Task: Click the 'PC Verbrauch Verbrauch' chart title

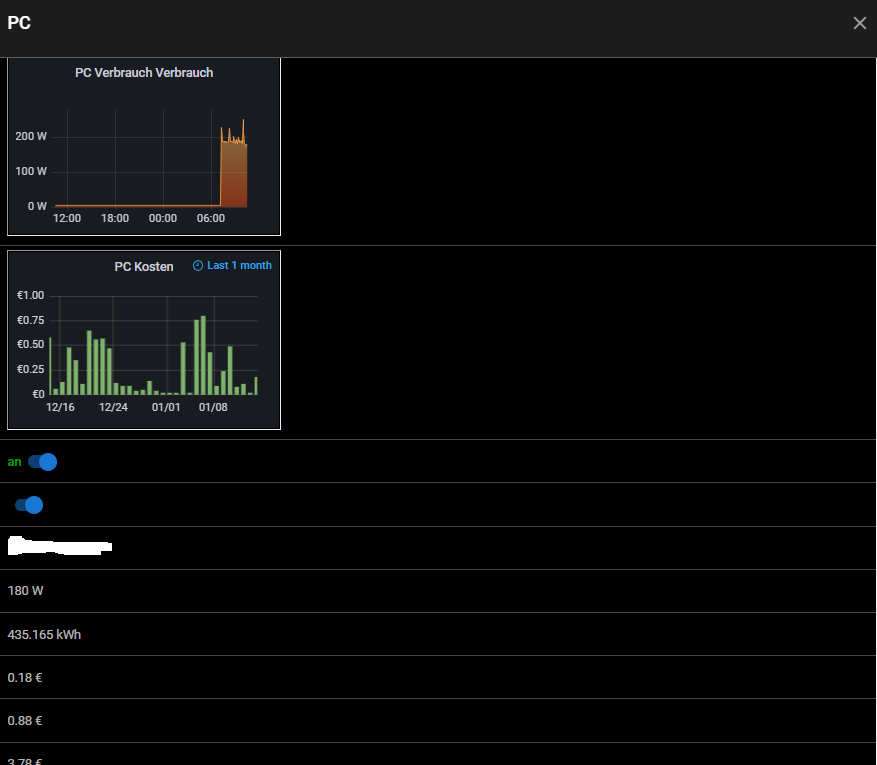Action: [x=144, y=73]
